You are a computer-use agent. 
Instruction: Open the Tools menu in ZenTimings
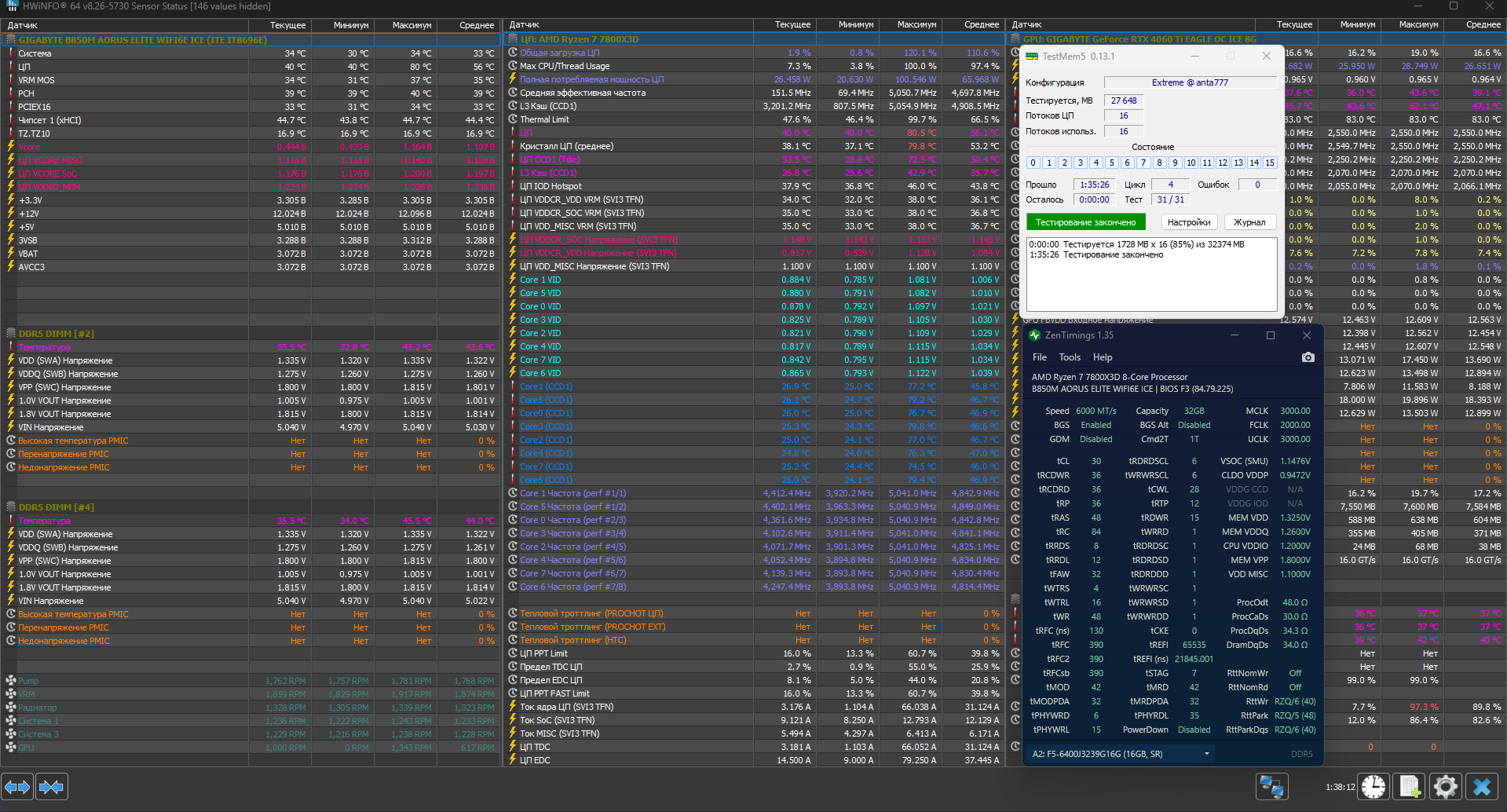click(x=1070, y=357)
